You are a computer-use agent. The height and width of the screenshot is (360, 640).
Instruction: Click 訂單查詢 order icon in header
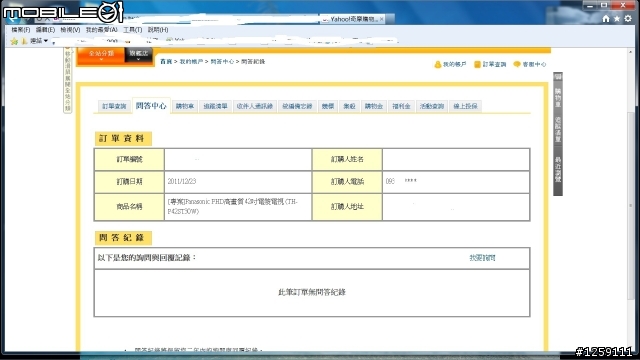click(477, 64)
